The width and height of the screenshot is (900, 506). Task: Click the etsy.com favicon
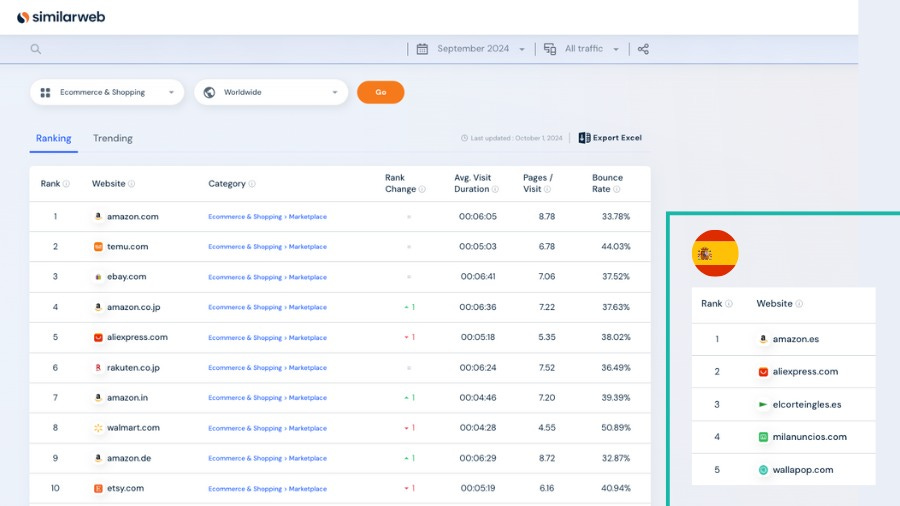(98, 489)
